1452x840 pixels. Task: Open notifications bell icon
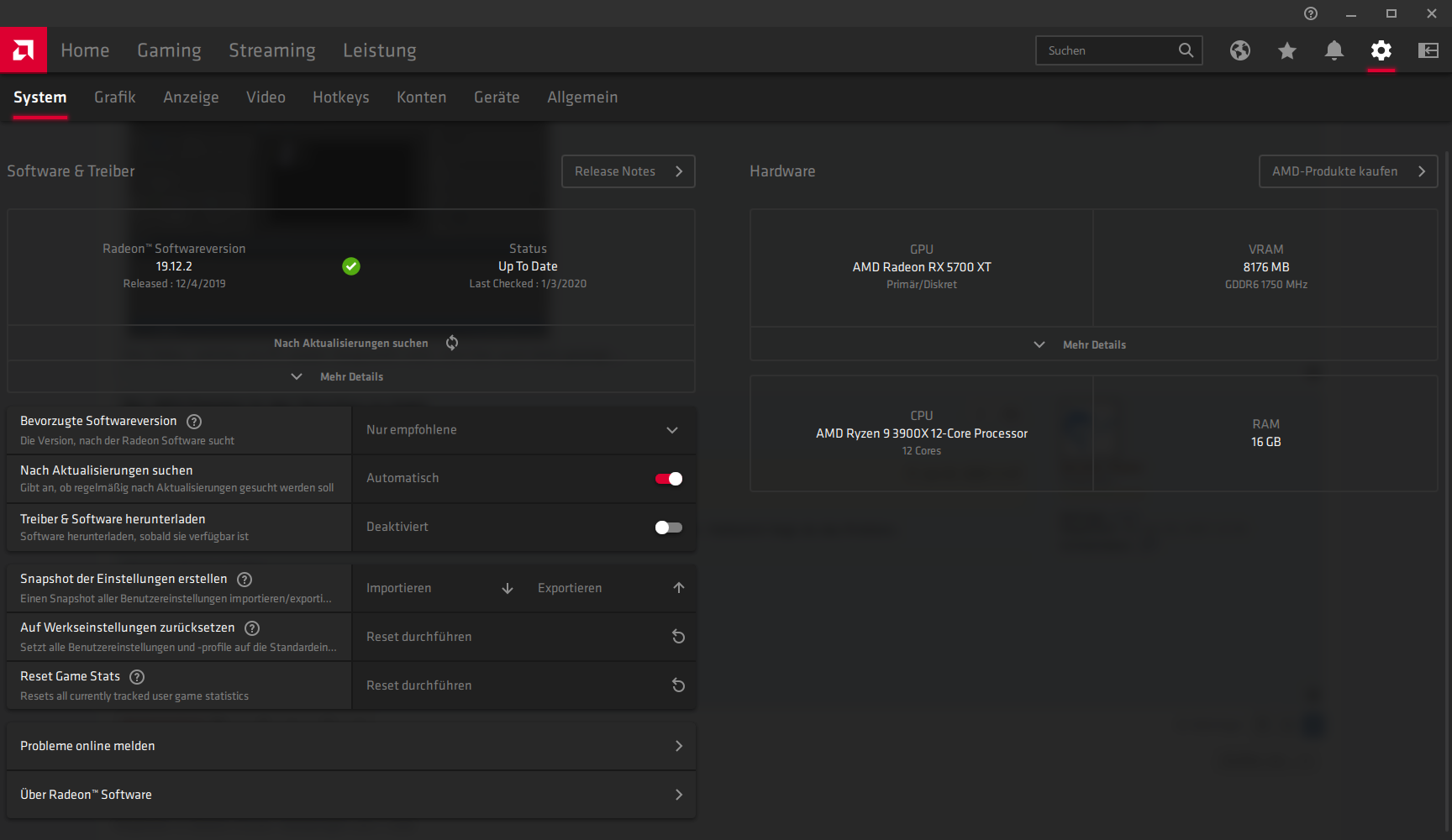(x=1334, y=50)
